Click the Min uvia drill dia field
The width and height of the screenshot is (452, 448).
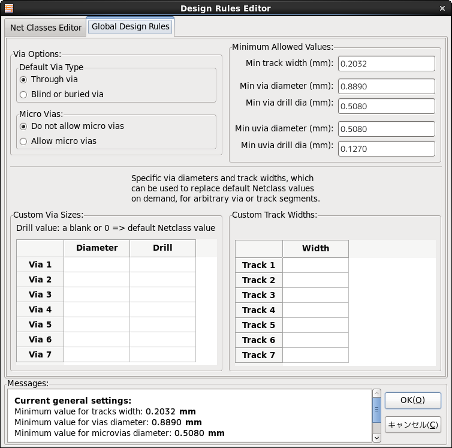[x=386, y=149]
